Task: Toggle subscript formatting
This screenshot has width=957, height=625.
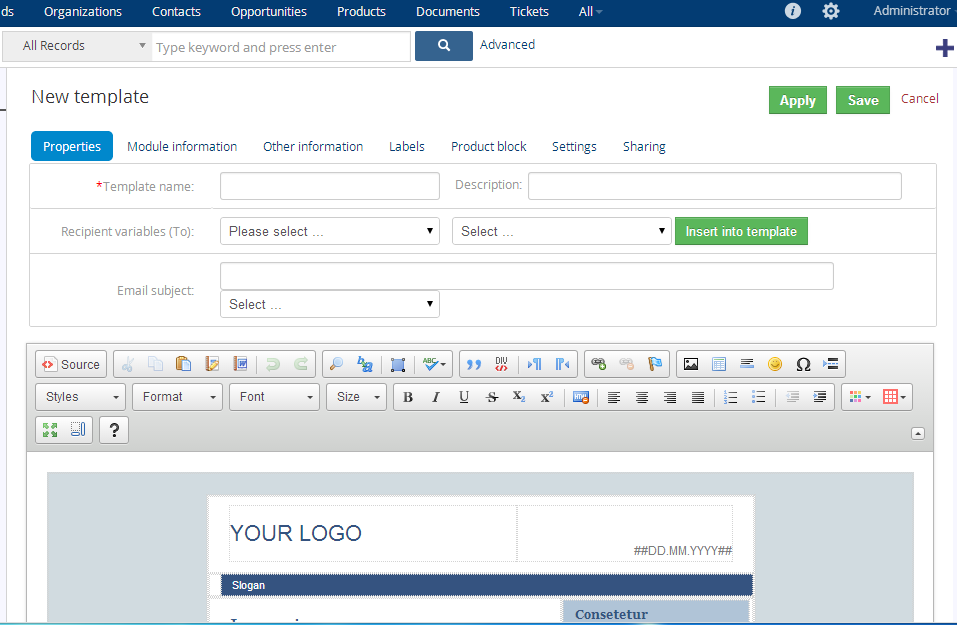Action: tap(519, 397)
